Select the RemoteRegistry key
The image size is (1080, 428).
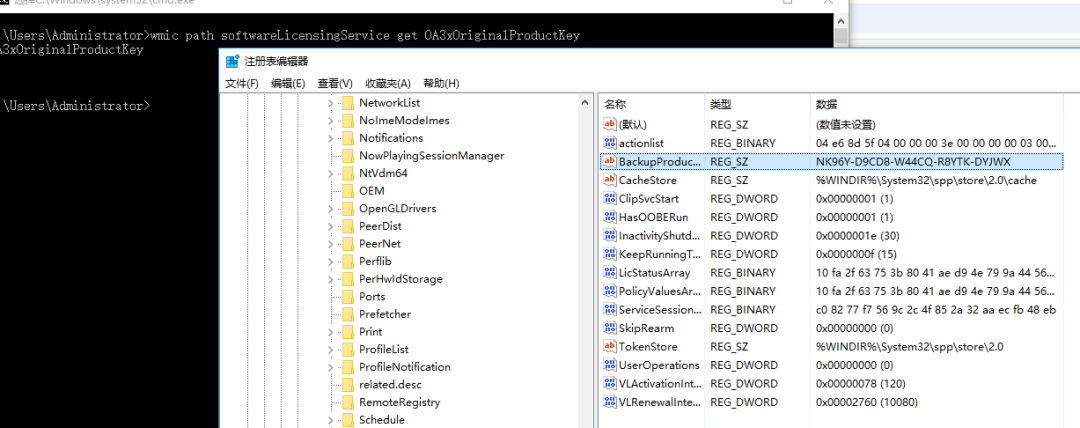(399, 402)
